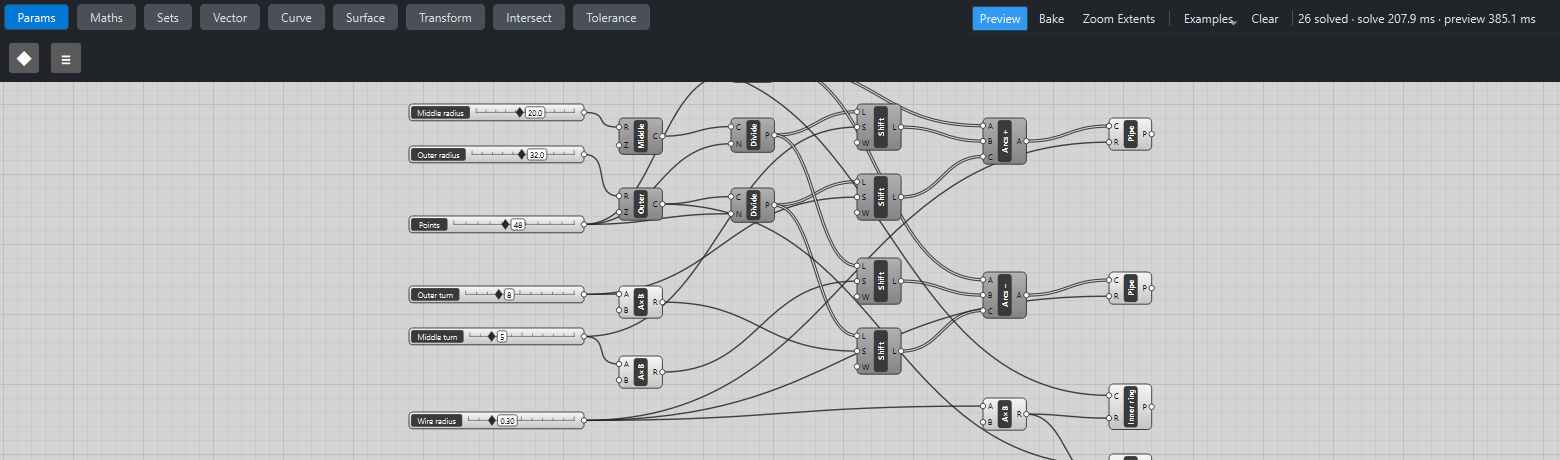Select the Tolerance tab

click(x=611, y=18)
